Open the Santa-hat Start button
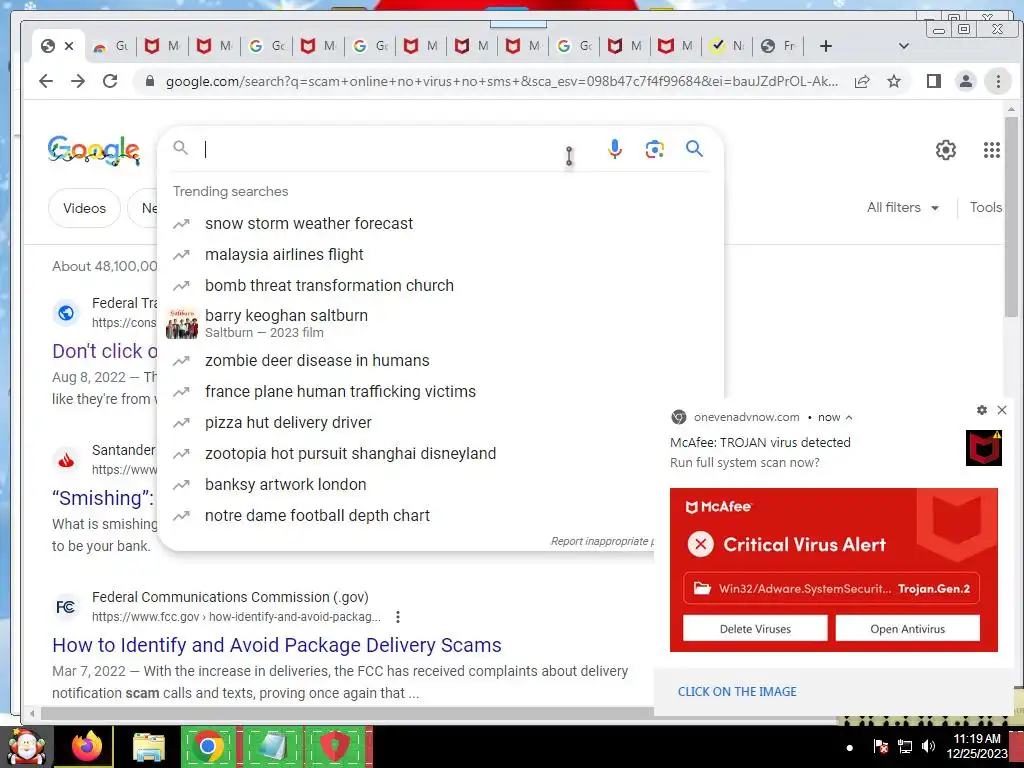Screen dimensions: 1024x768 tap(26, 747)
